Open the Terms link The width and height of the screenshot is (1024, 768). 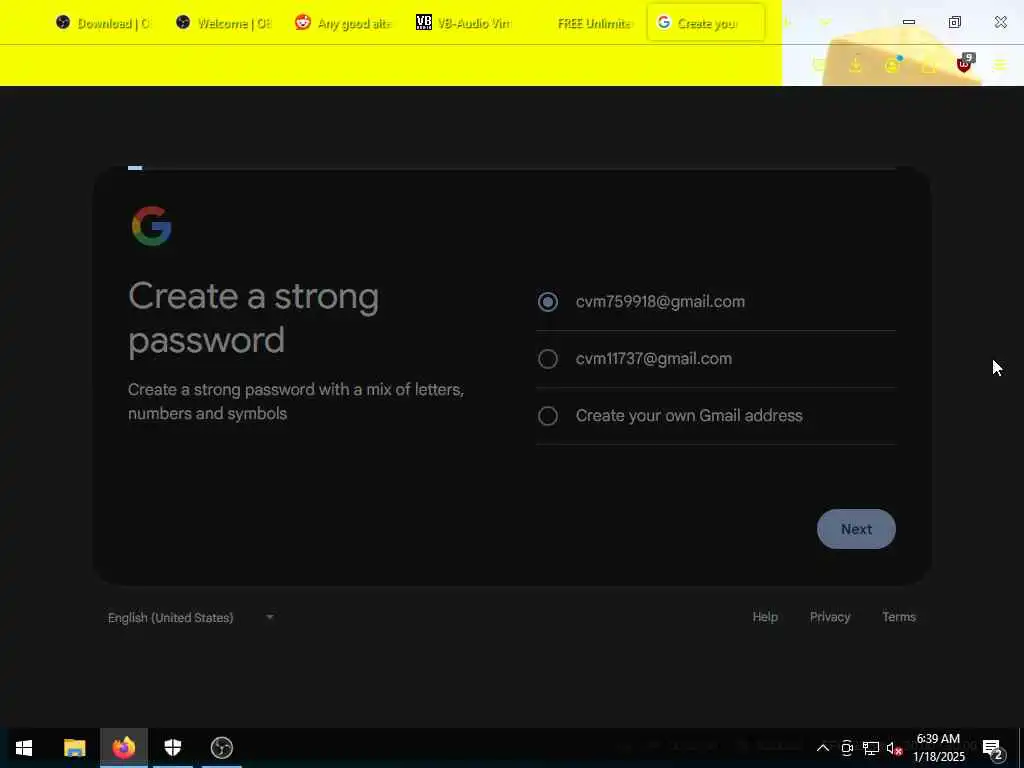[899, 617]
